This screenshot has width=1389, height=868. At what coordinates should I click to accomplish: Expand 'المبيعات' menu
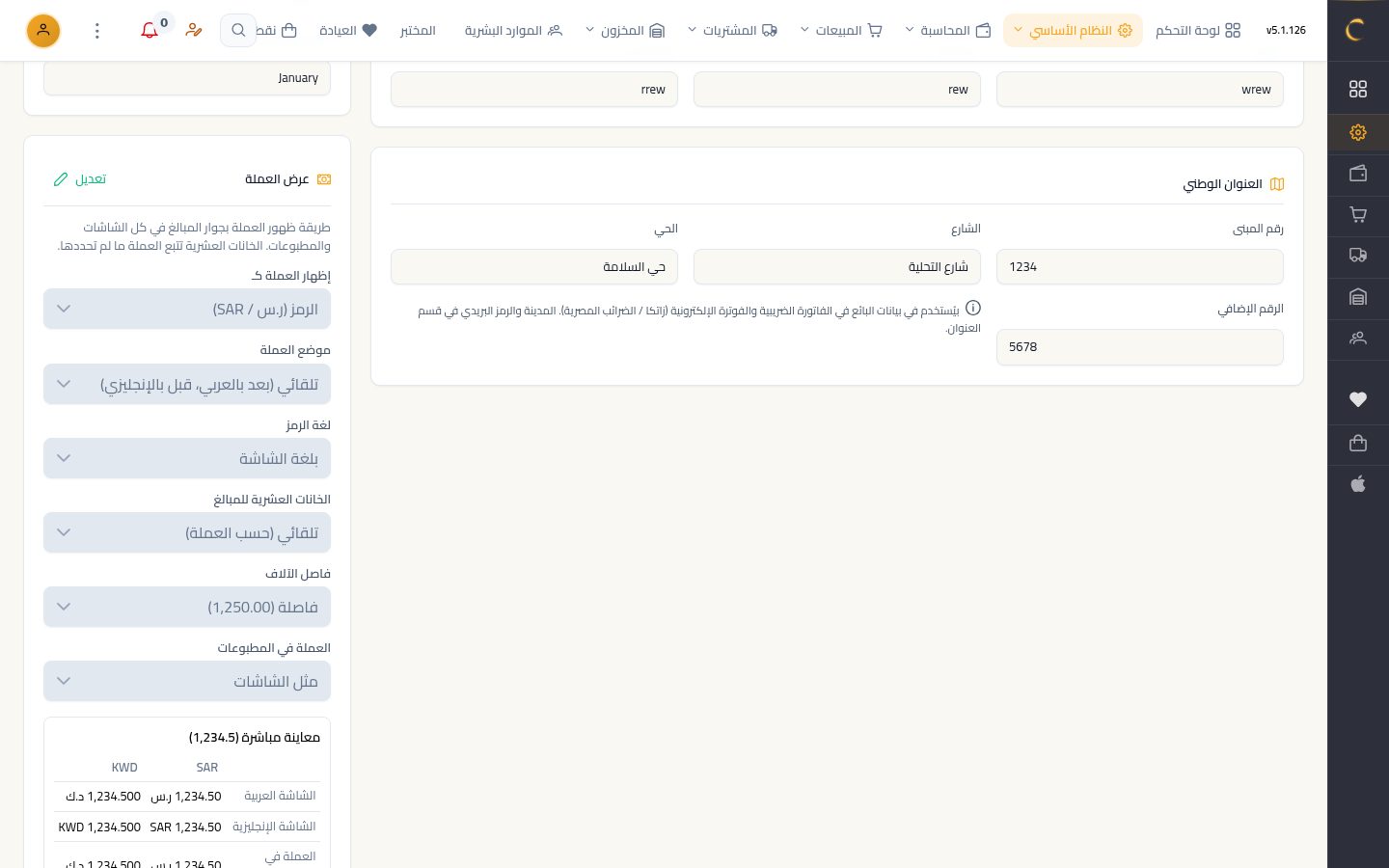tap(841, 31)
